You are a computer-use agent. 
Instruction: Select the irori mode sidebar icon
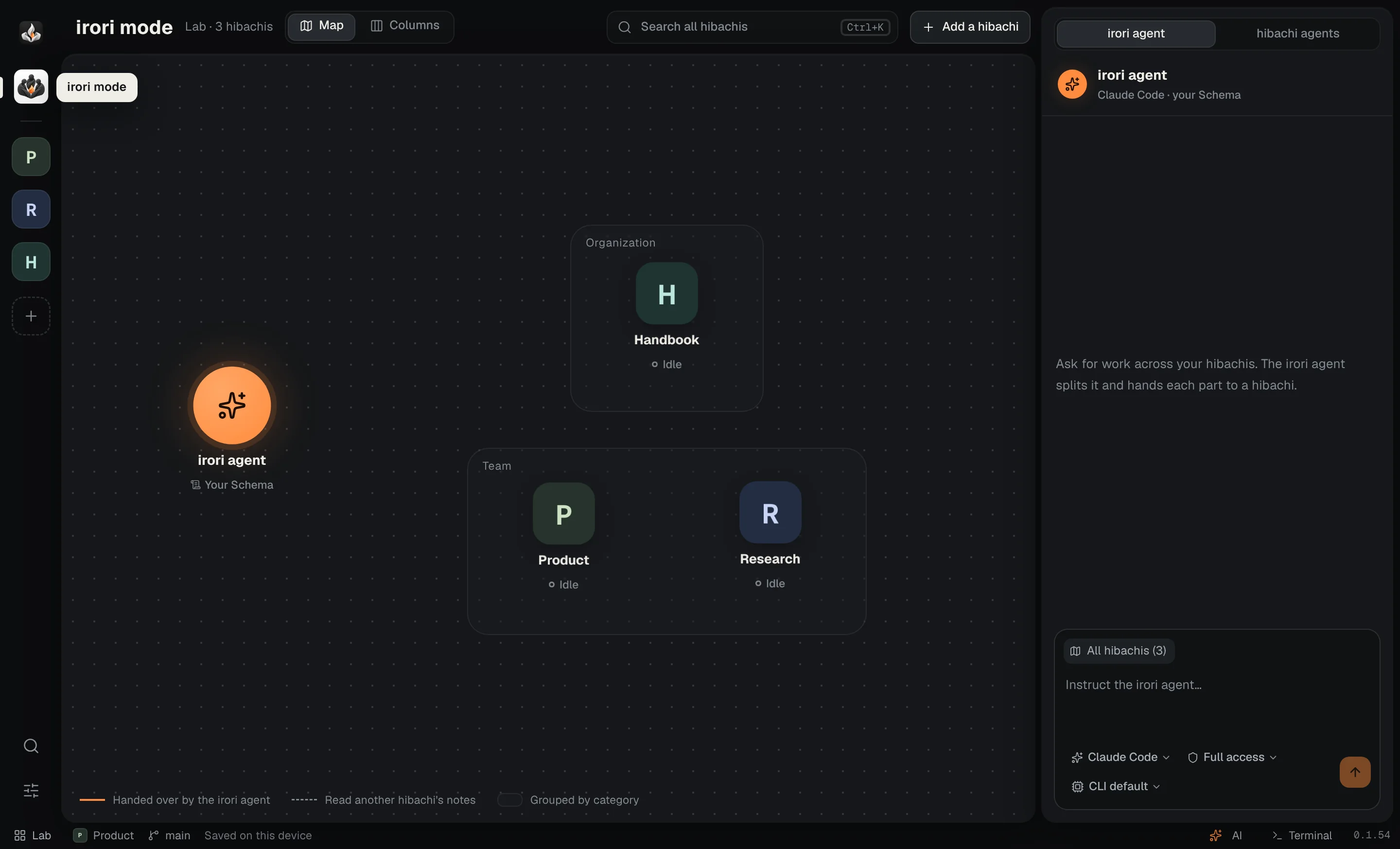point(31,87)
